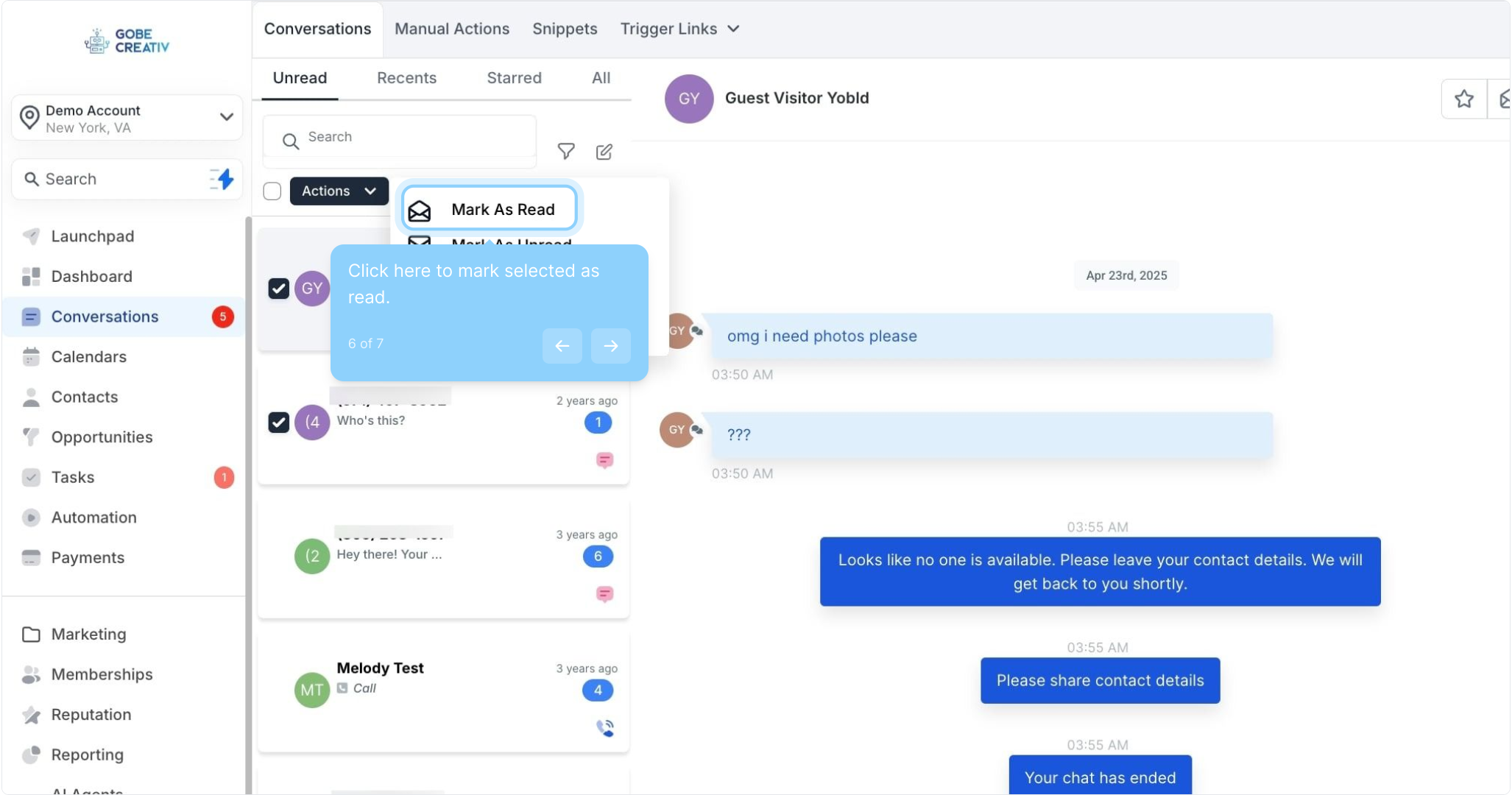Switch to the Starred tab
The width and height of the screenshot is (1512, 795).
click(514, 78)
